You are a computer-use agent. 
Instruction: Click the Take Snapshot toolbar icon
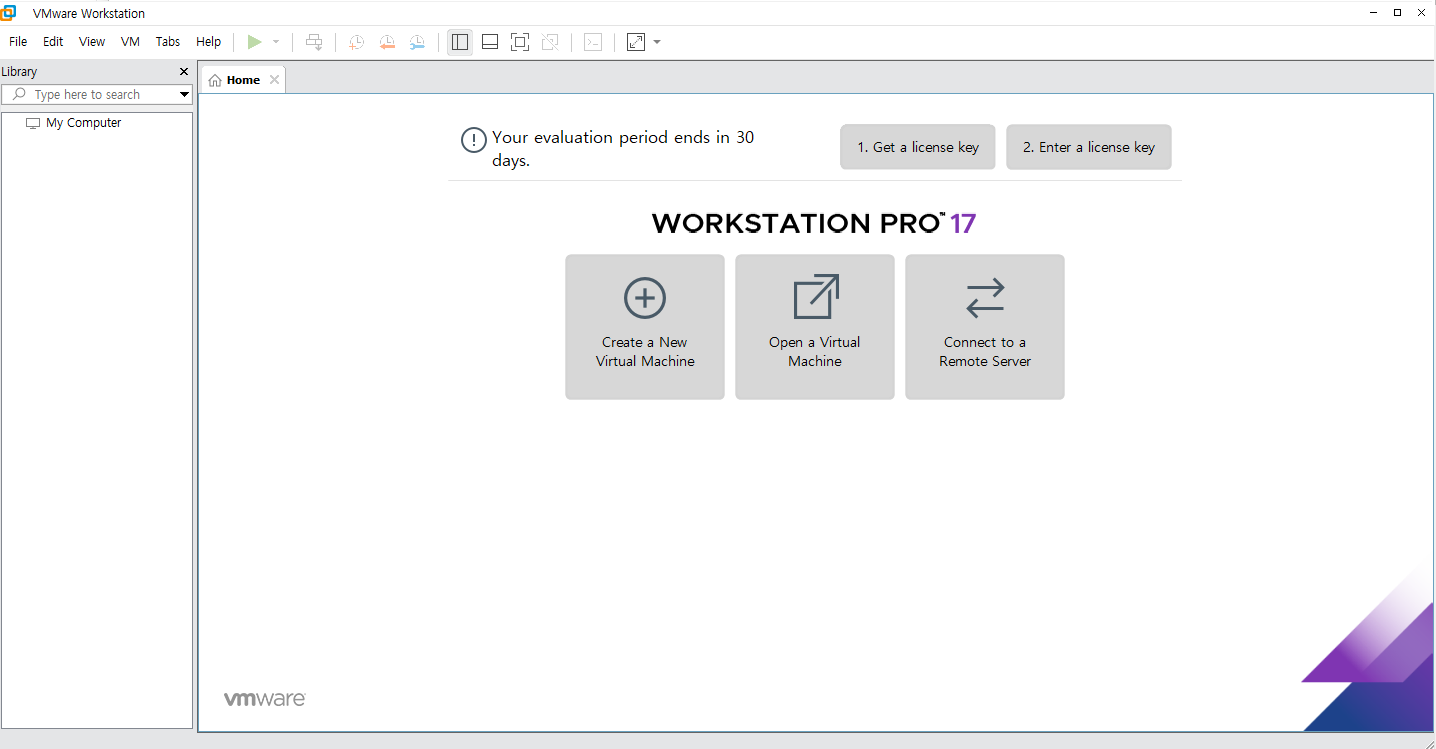click(356, 42)
